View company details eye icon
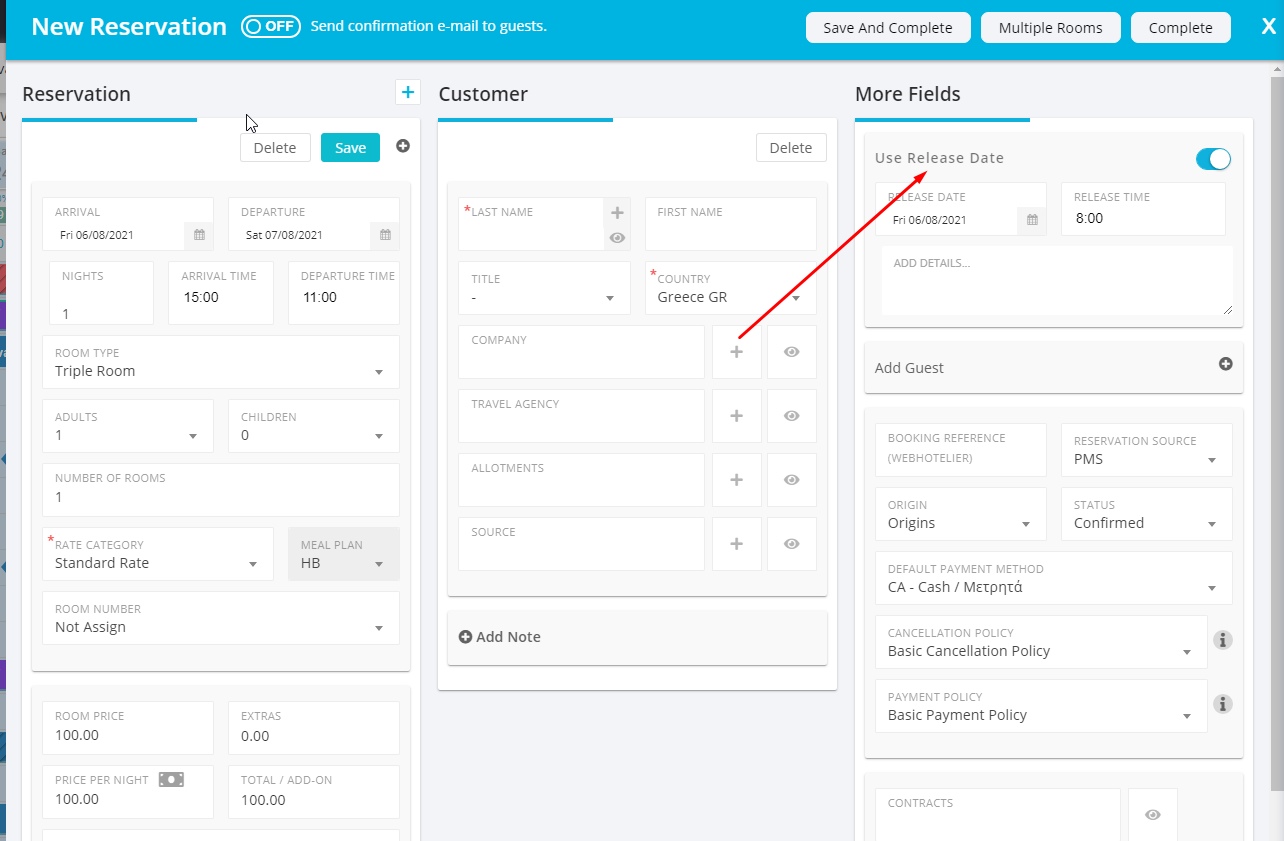Image resolution: width=1284 pixels, height=841 pixels. (x=792, y=352)
